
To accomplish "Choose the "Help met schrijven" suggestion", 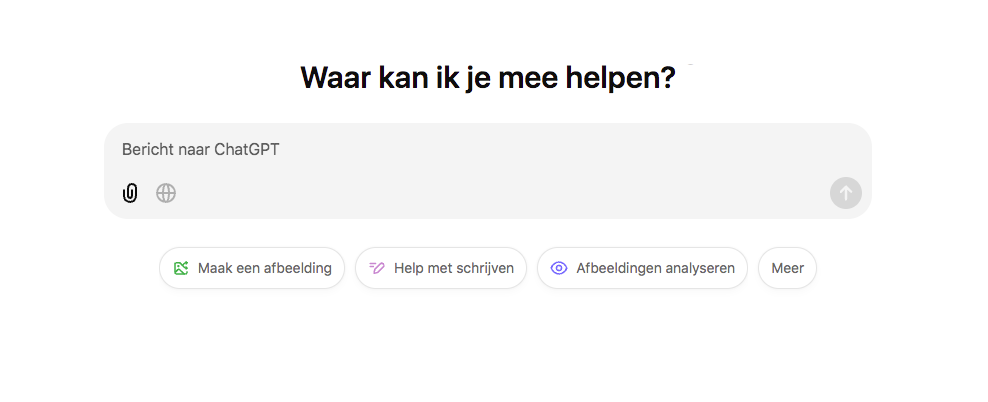I will pyautogui.click(x=441, y=268).
